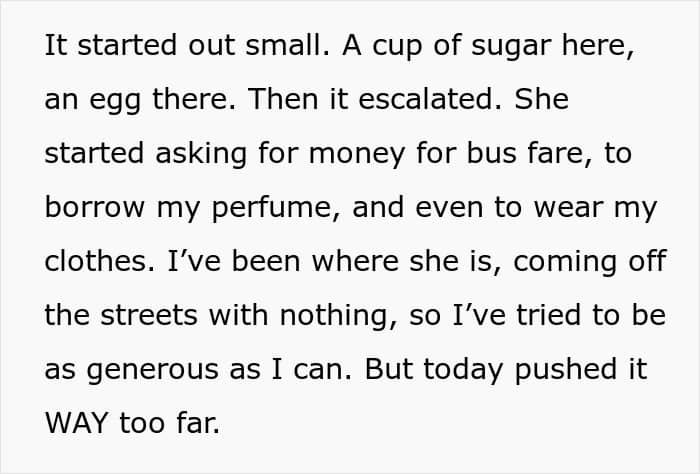Click the word "clothes."
The image size is (700, 474).
pos(100,261)
